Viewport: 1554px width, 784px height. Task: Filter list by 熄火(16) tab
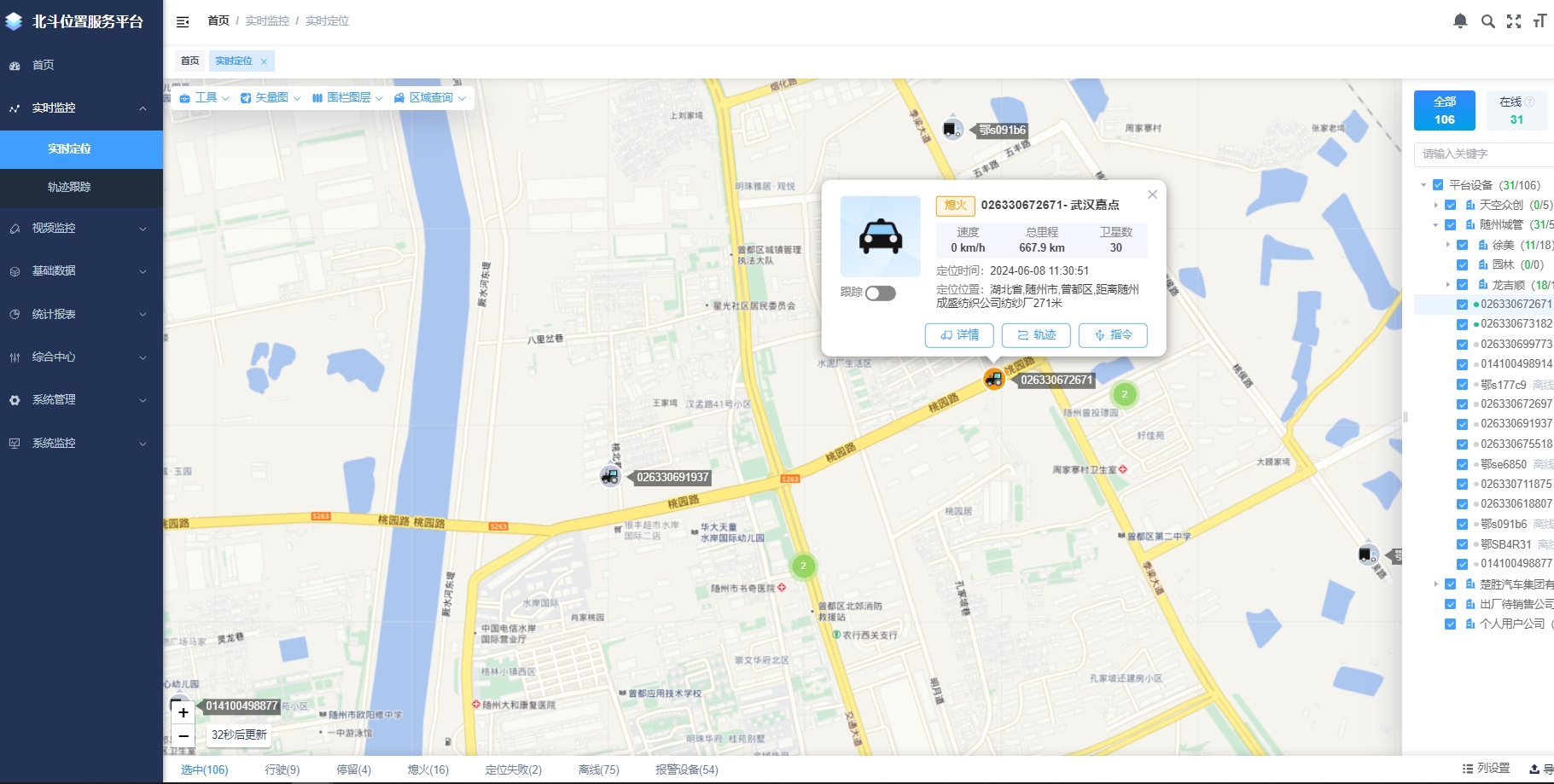pos(428,769)
